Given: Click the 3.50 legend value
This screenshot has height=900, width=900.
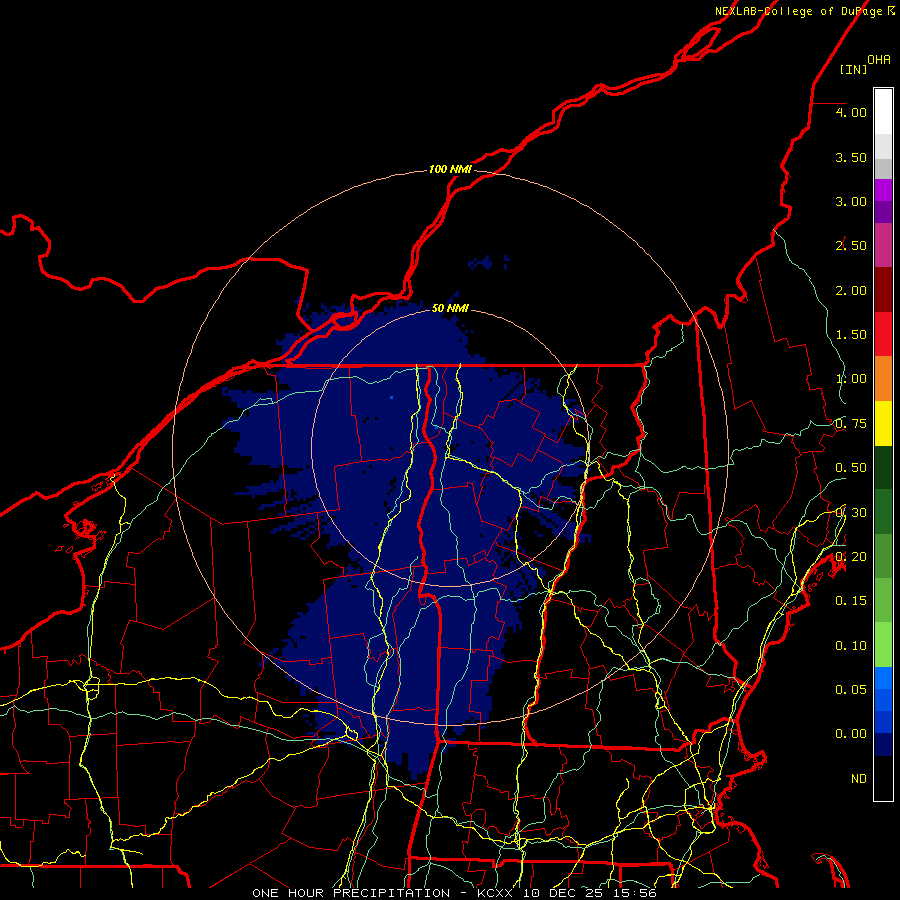Looking at the screenshot, I should pyautogui.click(x=851, y=157).
